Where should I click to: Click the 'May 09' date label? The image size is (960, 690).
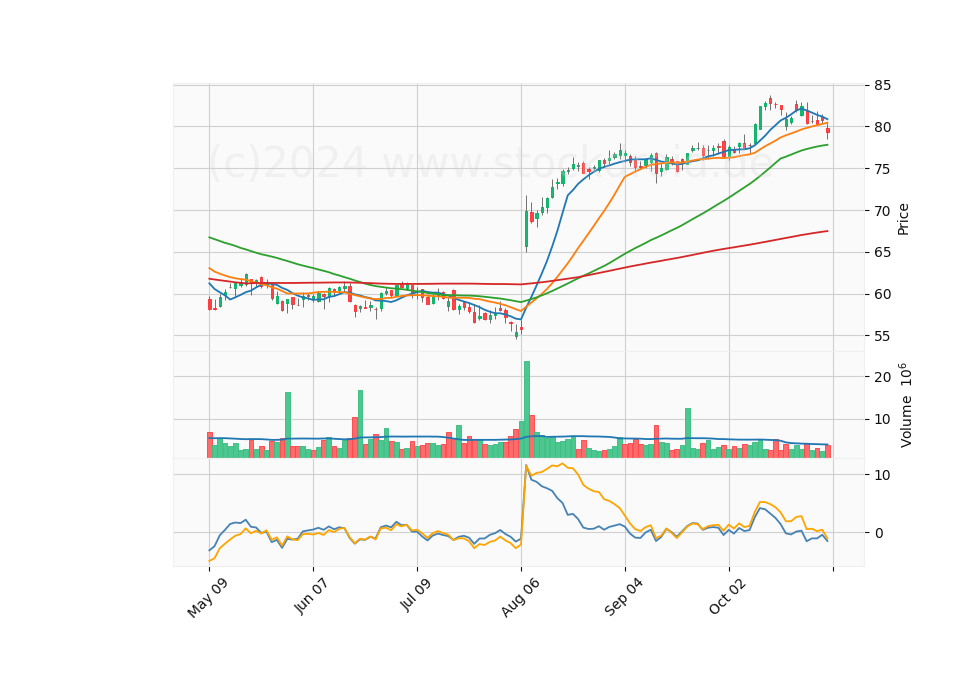(x=208, y=598)
